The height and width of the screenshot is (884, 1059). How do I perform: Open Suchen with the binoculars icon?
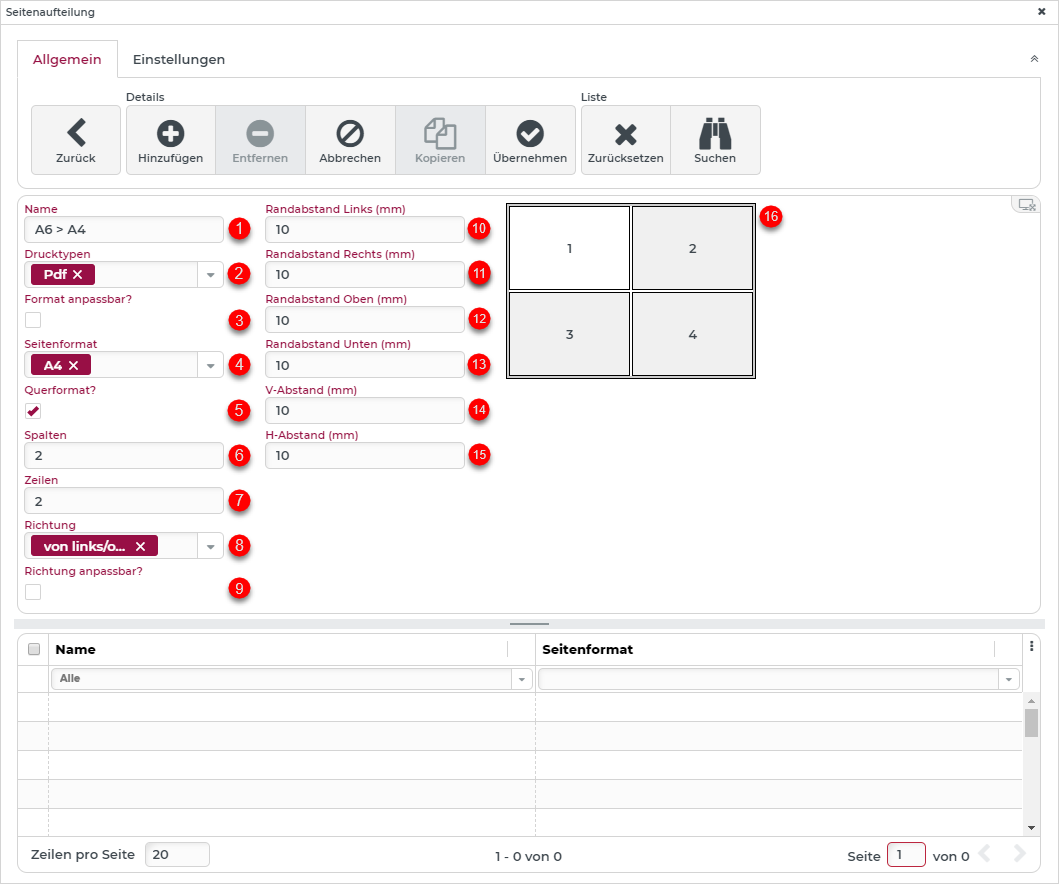714,132
